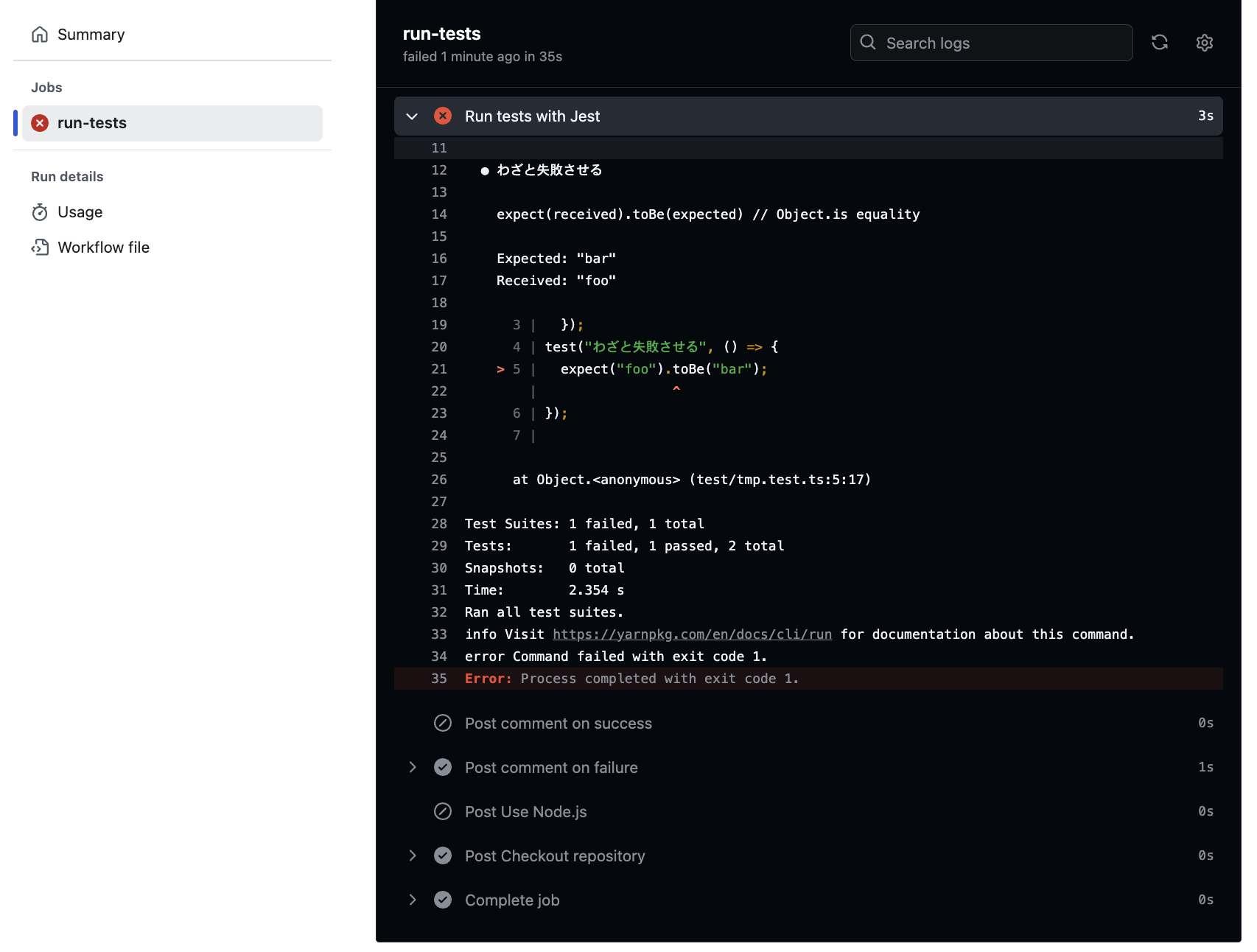
Task: Click the success icon for Post comment on failure
Action: (x=443, y=767)
